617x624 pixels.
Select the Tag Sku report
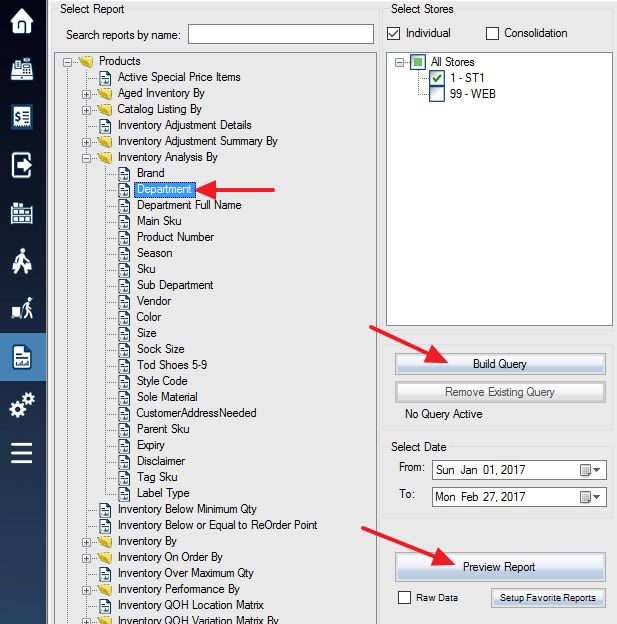click(157, 477)
